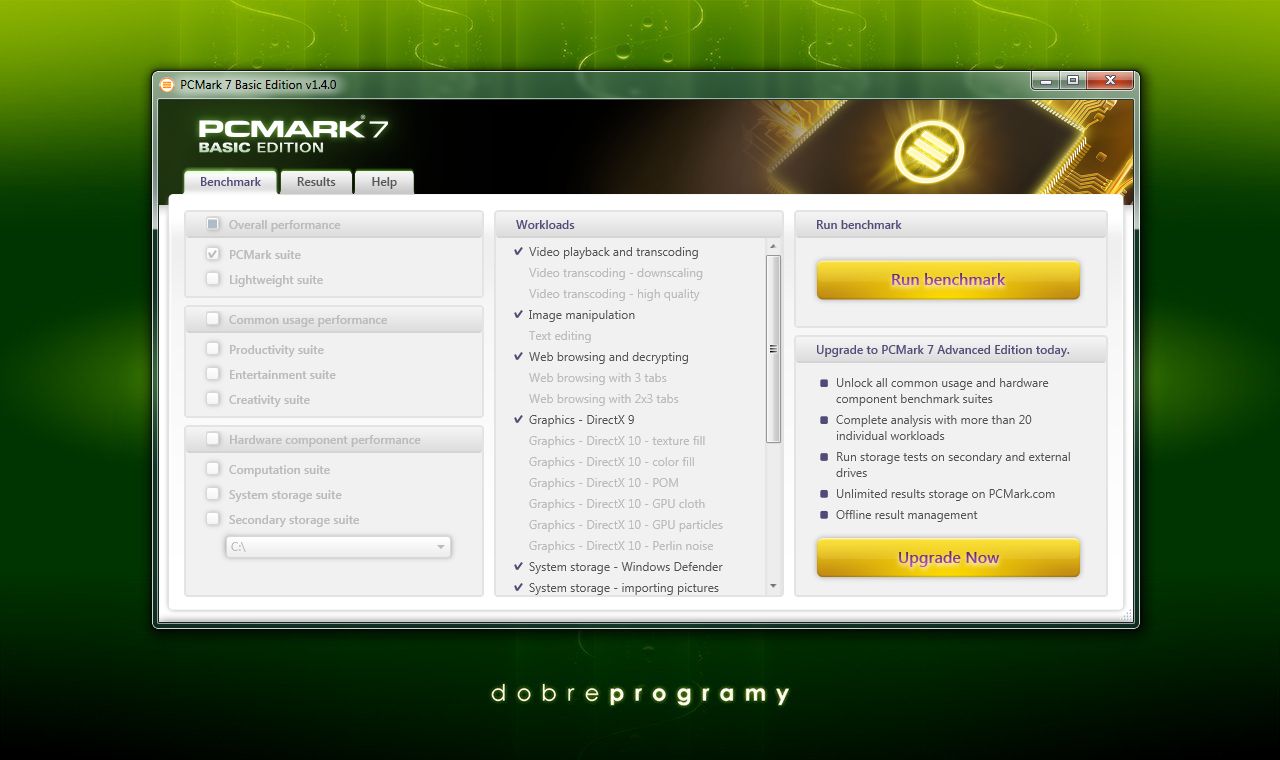Select System storage - Windows Defender workload
Image resolution: width=1280 pixels, height=760 pixels.
[625, 567]
